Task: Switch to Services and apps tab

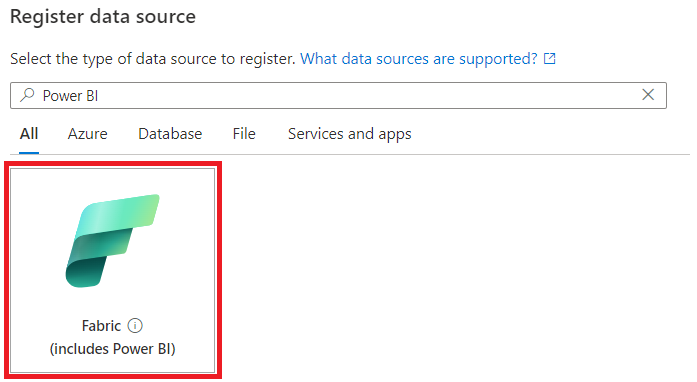Action: 349,134
